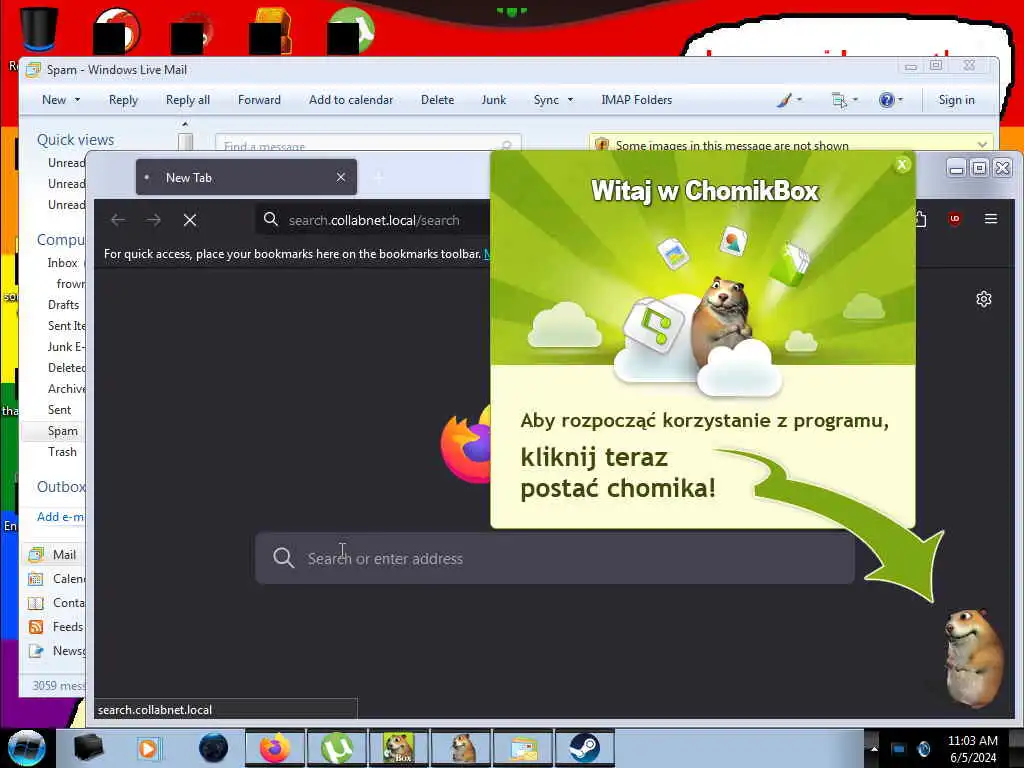Open the red uBlock extension icon
This screenshot has width=1024, height=768.
(x=955, y=219)
